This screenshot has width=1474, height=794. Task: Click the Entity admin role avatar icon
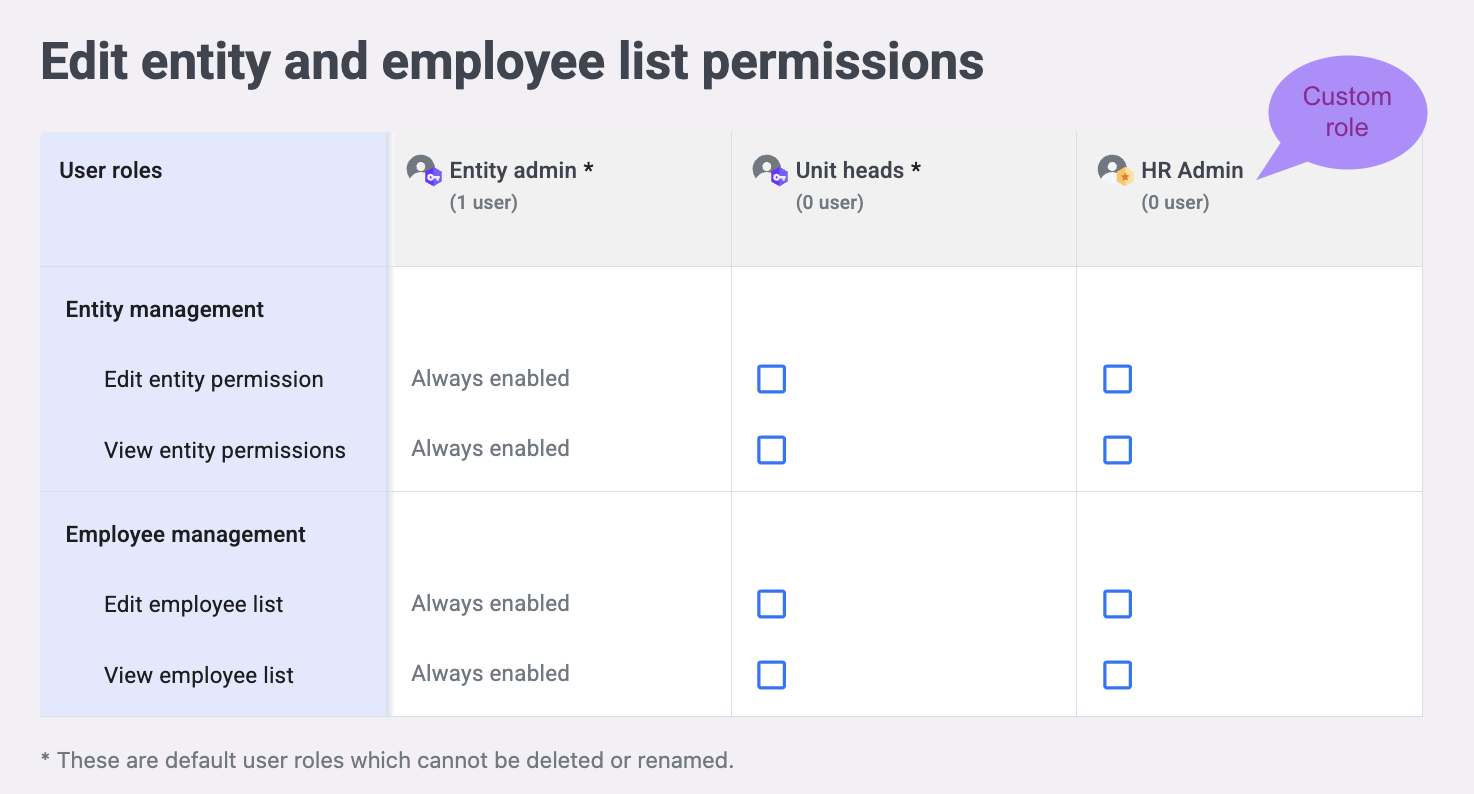[423, 170]
